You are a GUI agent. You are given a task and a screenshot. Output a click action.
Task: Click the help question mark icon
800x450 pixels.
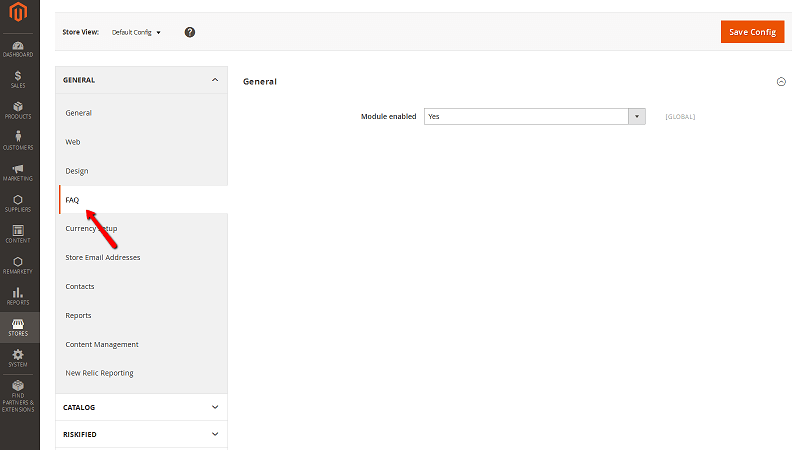(x=190, y=32)
